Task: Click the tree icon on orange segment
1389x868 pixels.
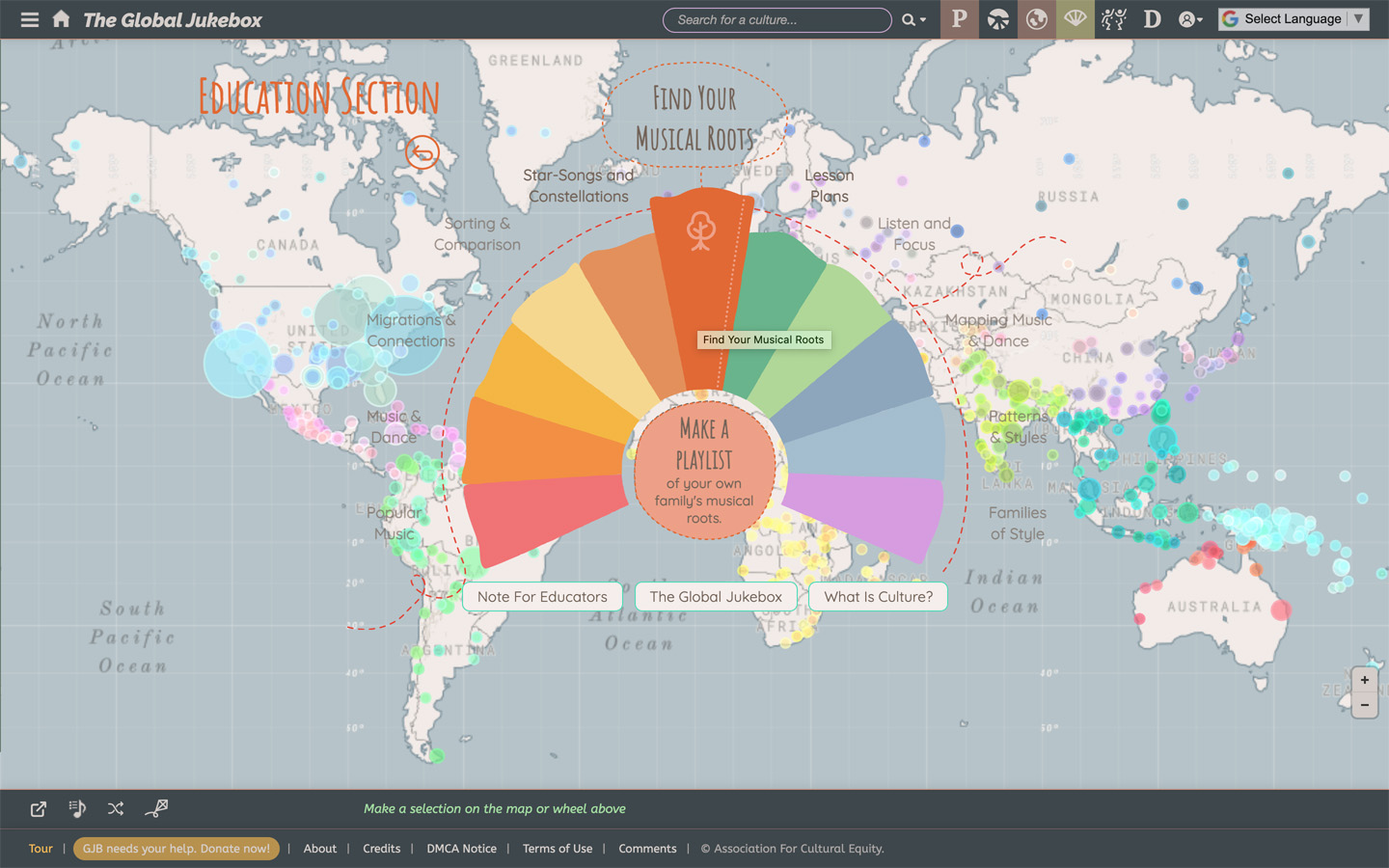Action: pos(701,231)
